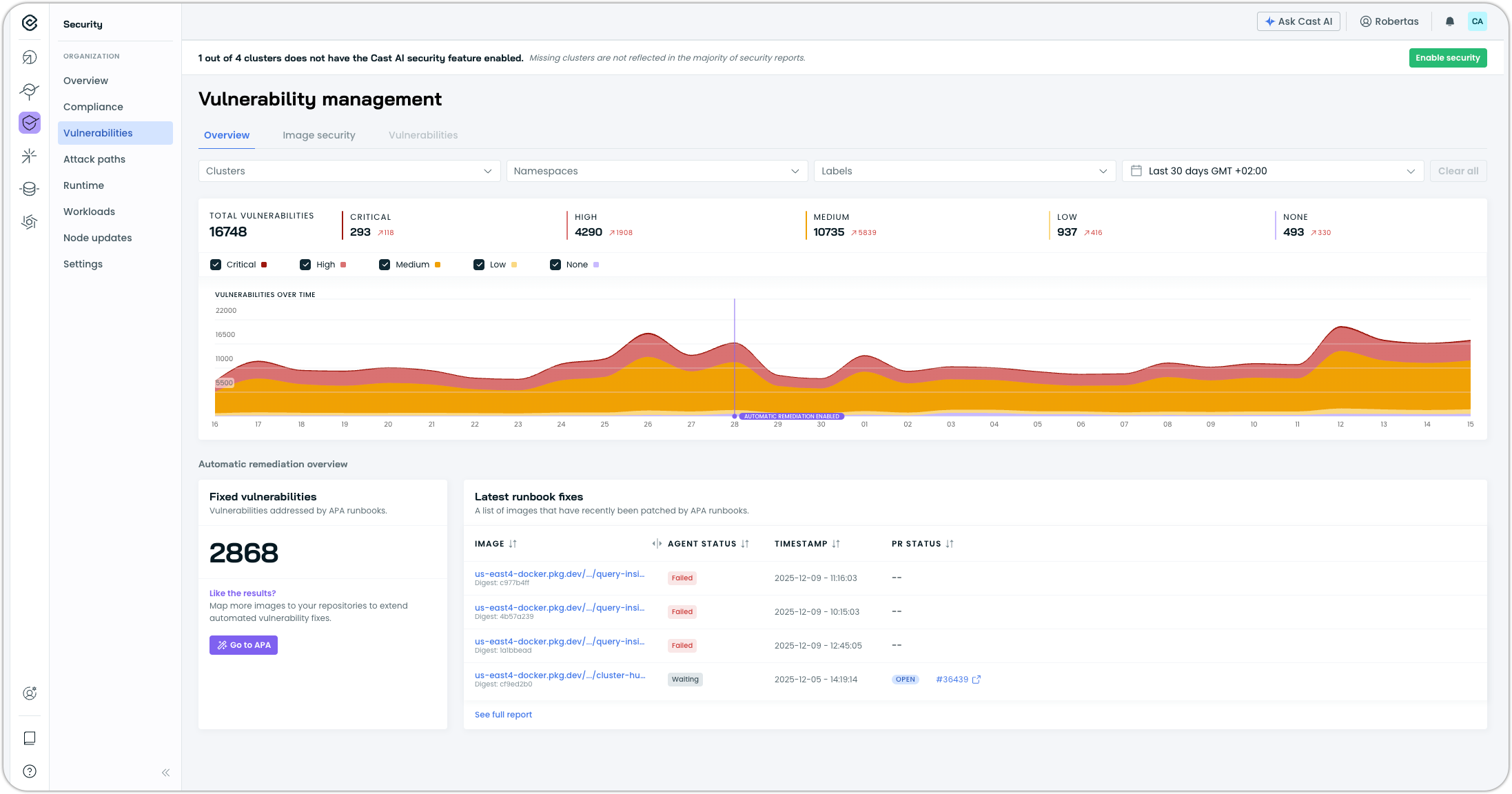Viewport: 1512px width, 794px height.
Task: Disable the None severity checkbox
Action: click(x=555, y=265)
